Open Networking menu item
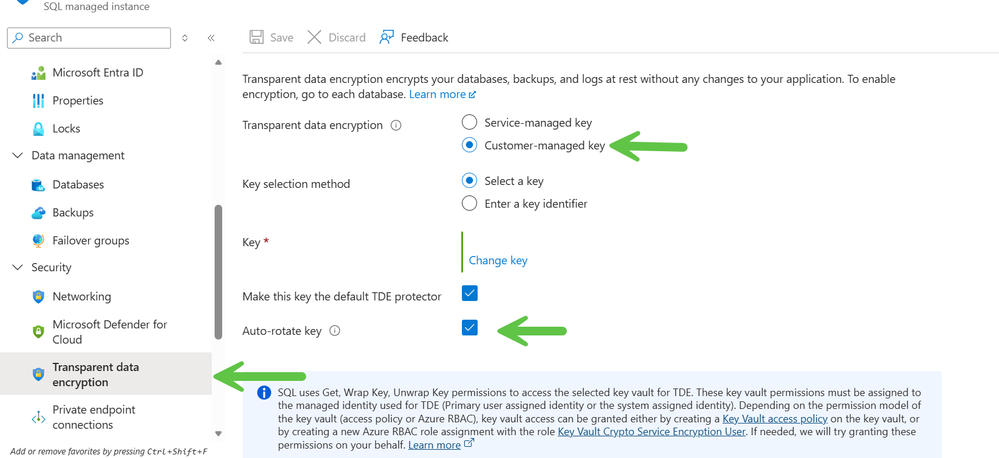This screenshot has width=999, height=458. (106, 297)
